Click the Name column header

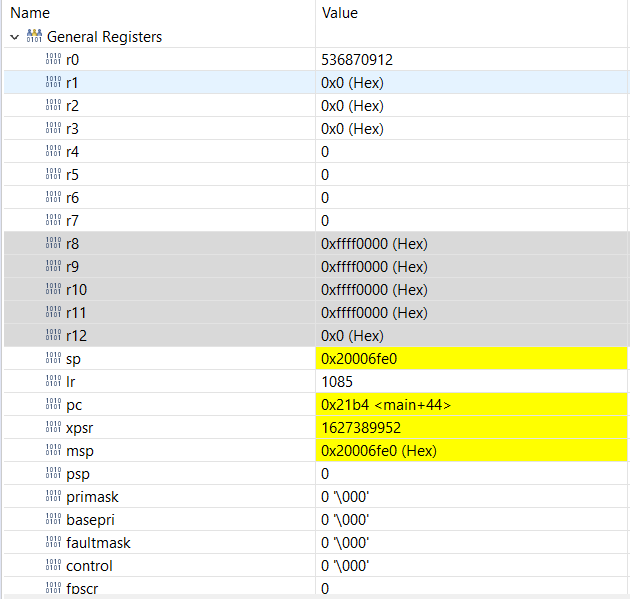point(30,13)
